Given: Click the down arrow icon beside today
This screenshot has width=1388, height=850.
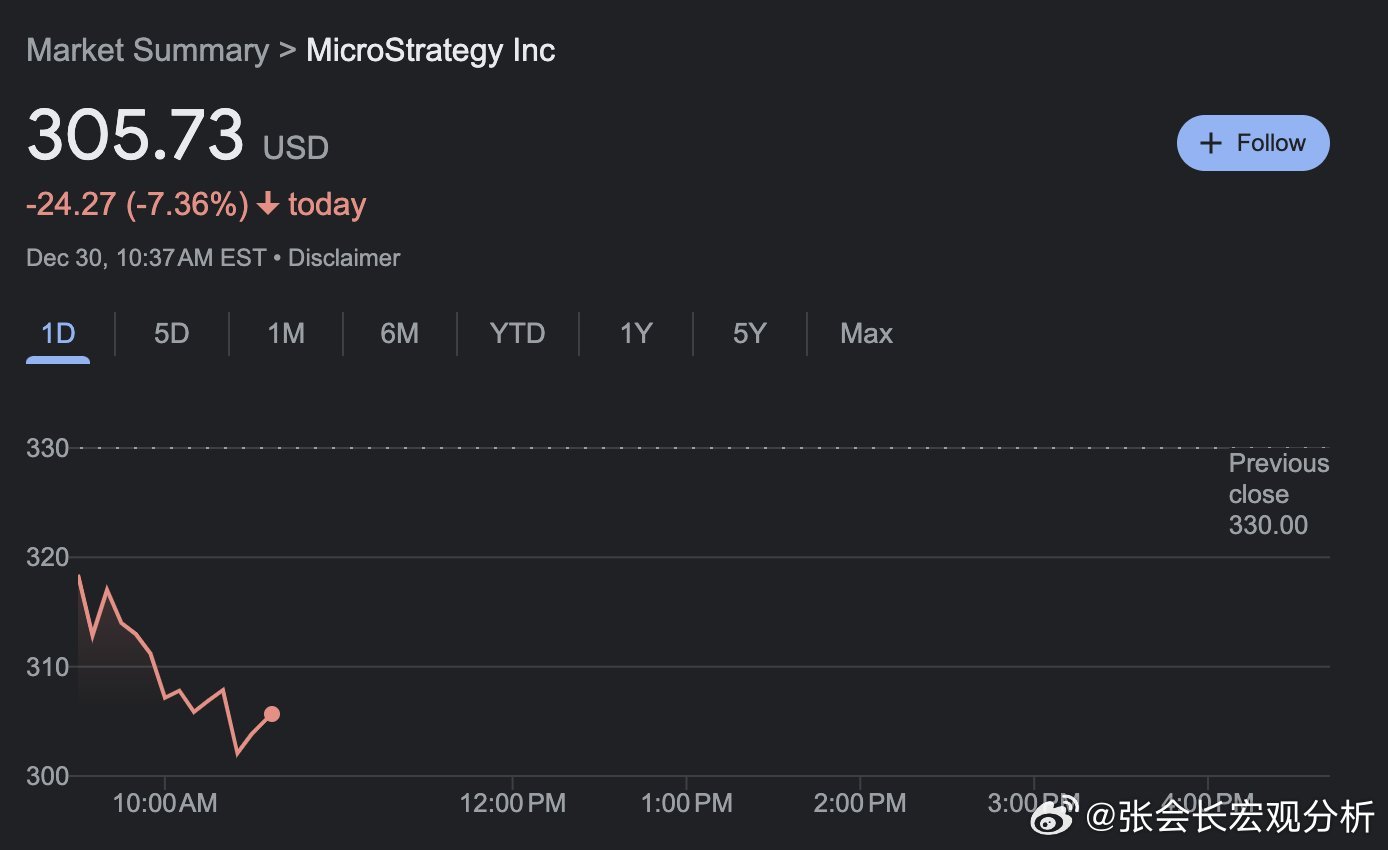Looking at the screenshot, I should coord(267,204).
